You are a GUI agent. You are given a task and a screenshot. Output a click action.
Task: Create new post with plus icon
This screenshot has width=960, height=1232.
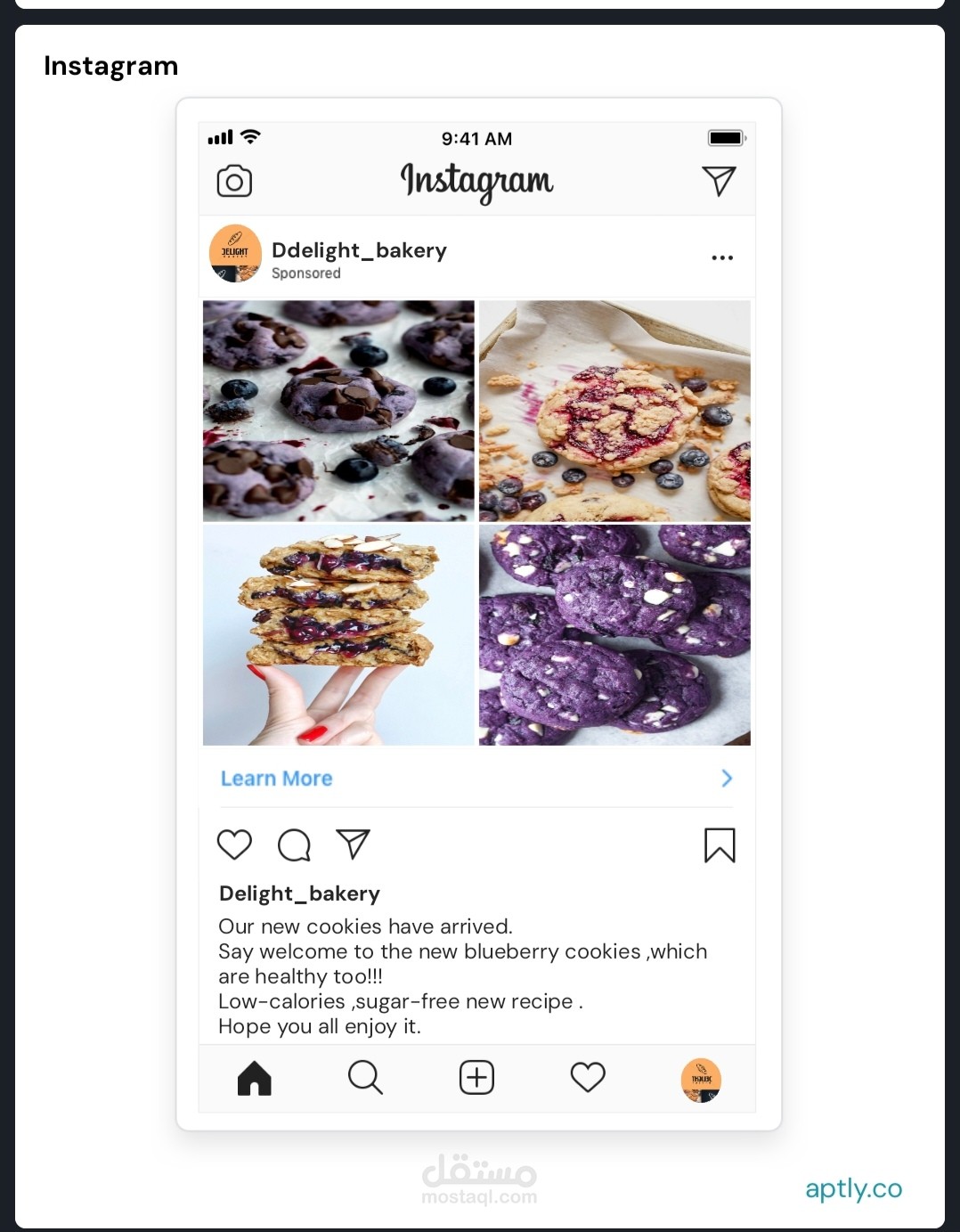476,1077
